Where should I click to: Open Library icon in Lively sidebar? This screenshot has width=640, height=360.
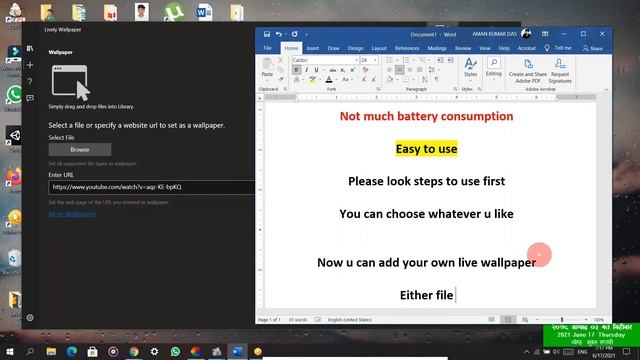[30, 48]
